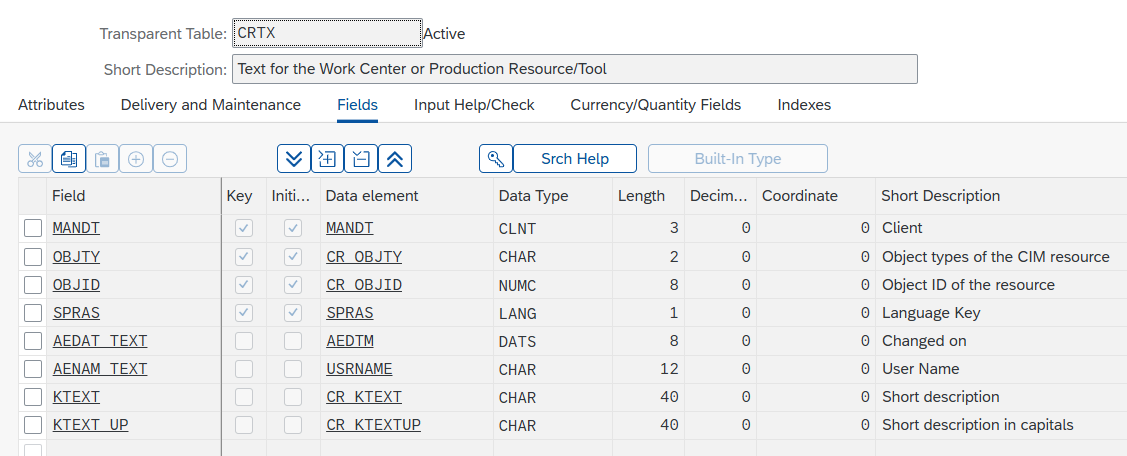Click the Insert row plus icon
The image size is (1127, 456).
pos(136,159)
